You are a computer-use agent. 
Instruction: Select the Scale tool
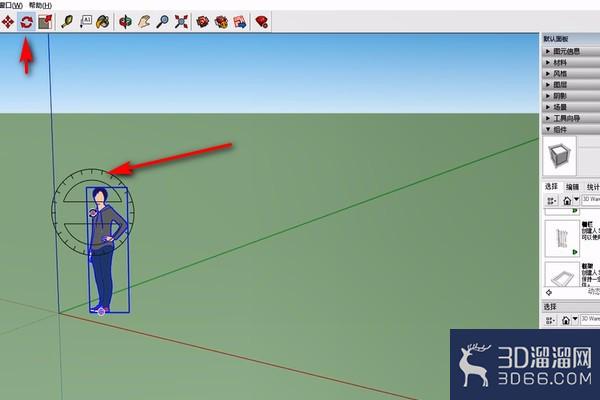45,22
